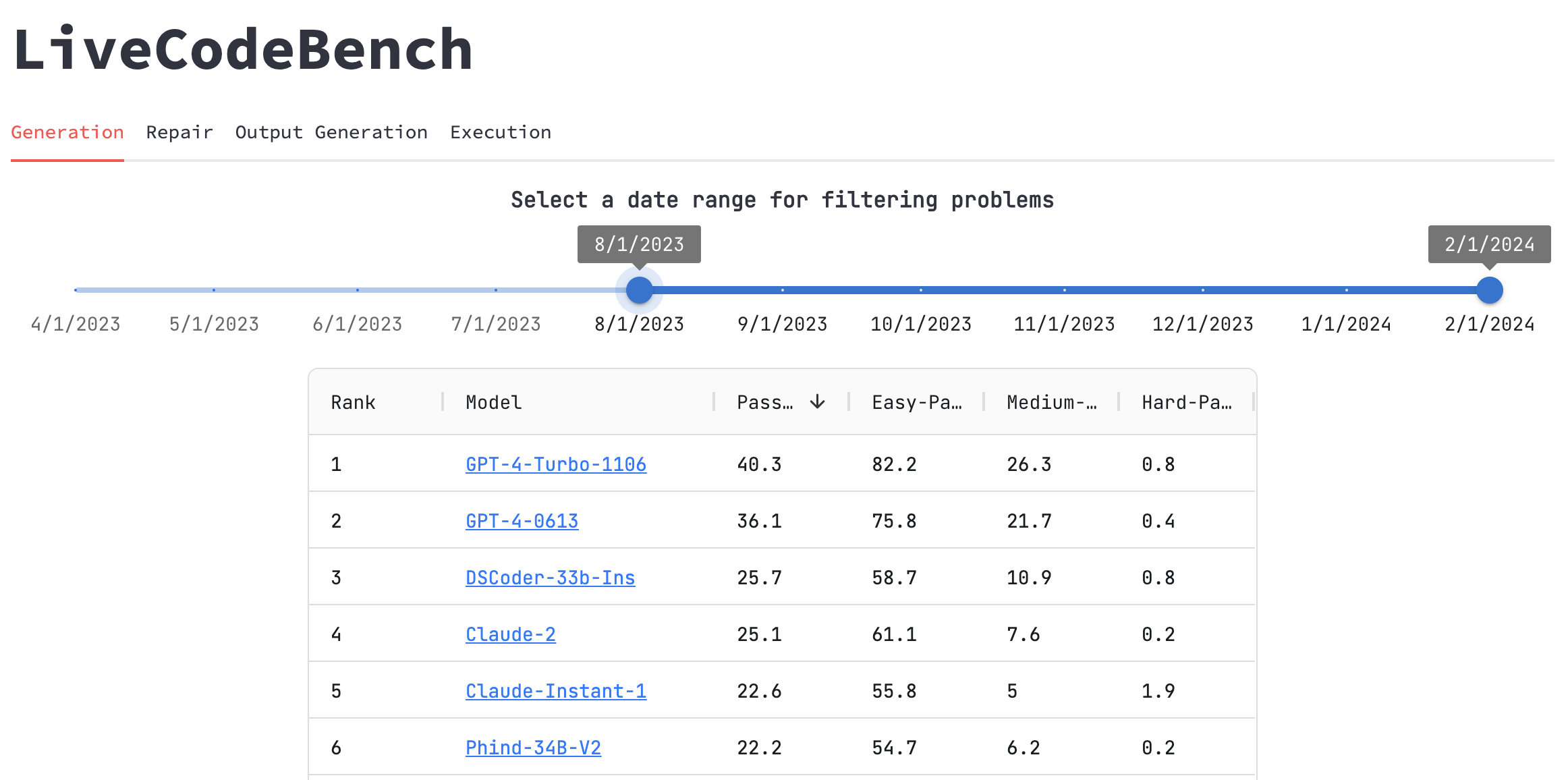Open Claude-Instant-1 model page

[x=556, y=691]
